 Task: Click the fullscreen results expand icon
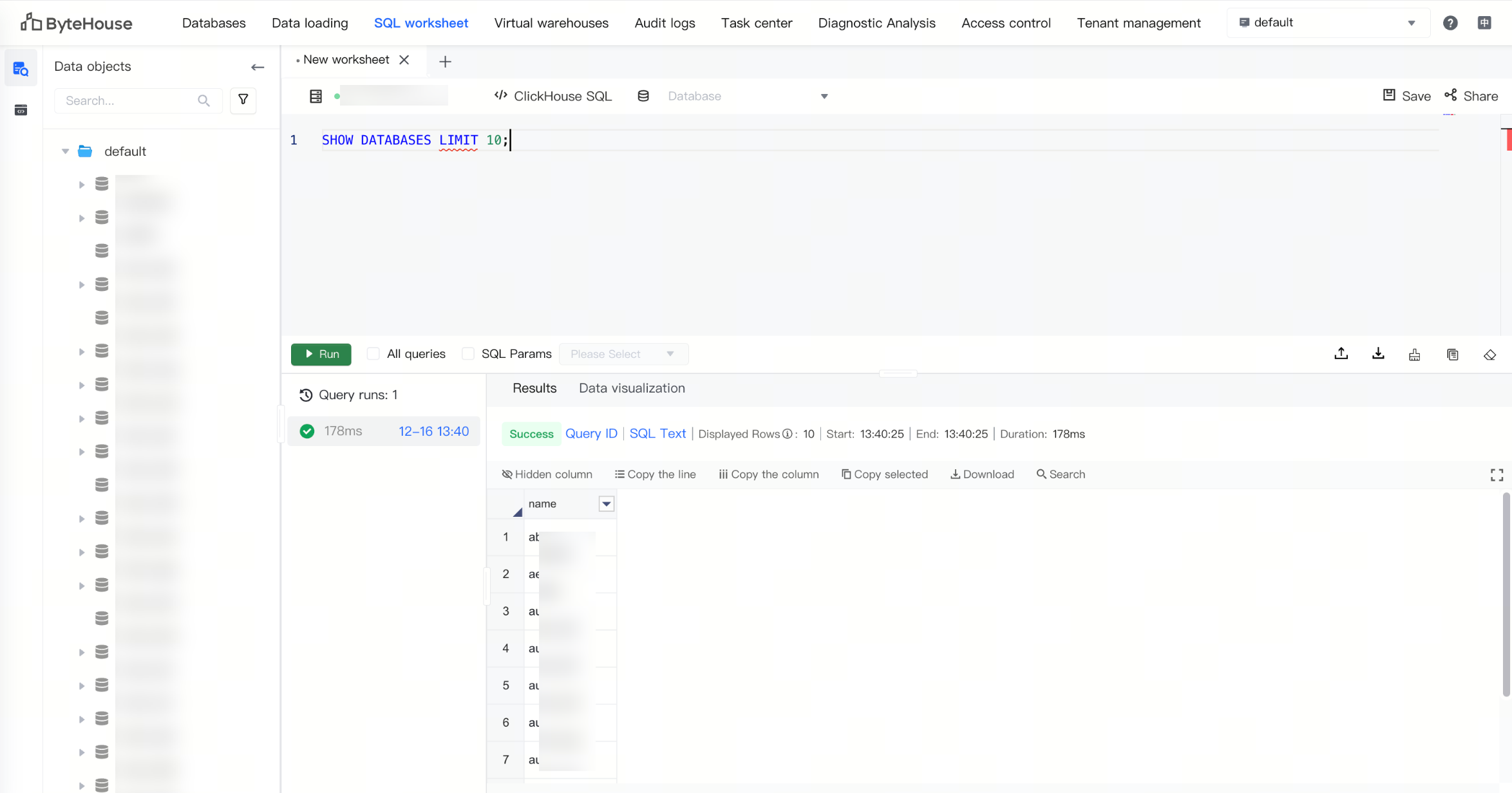click(1497, 475)
